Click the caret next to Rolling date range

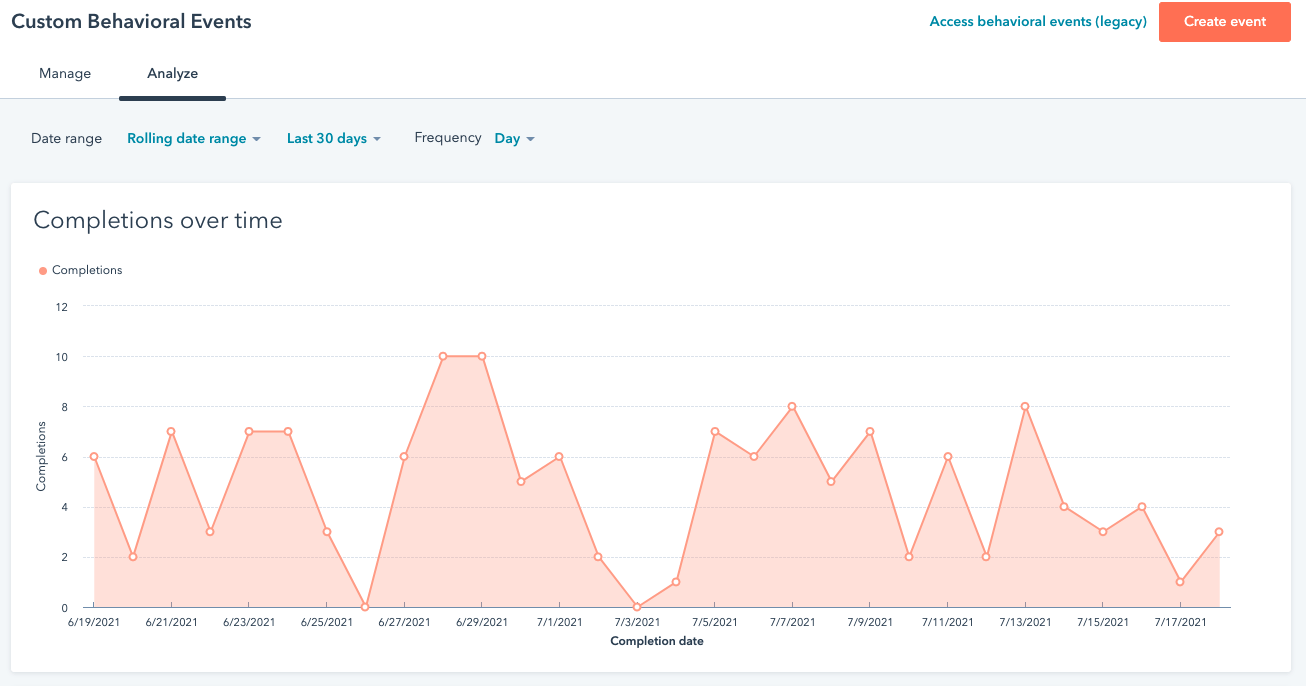258,138
